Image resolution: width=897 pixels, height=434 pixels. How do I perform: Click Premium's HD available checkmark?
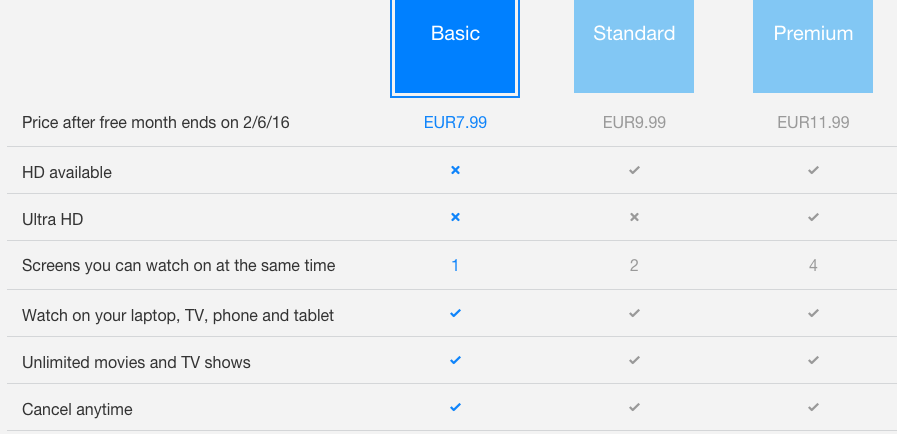813,171
